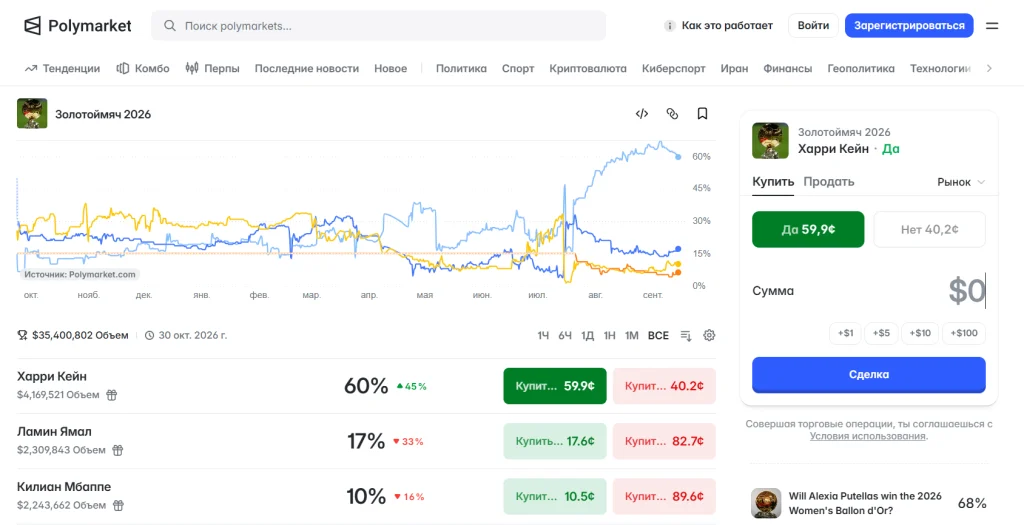Open the Рынок order type dropdown

coord(961,182)
